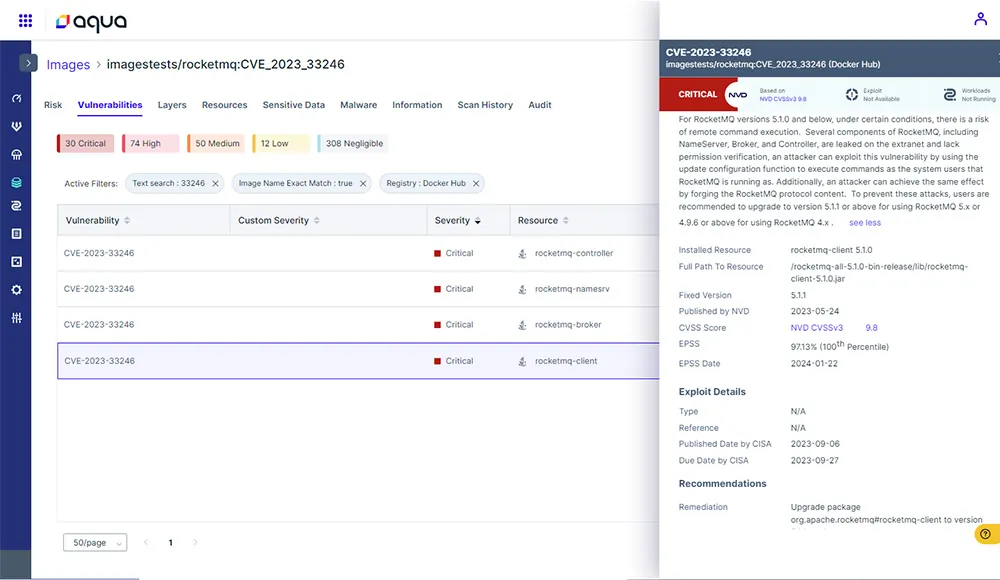1000x580 pixels.
Task: Open the NVD CVSSv3 9.8 header link
Action: point(783,99)
